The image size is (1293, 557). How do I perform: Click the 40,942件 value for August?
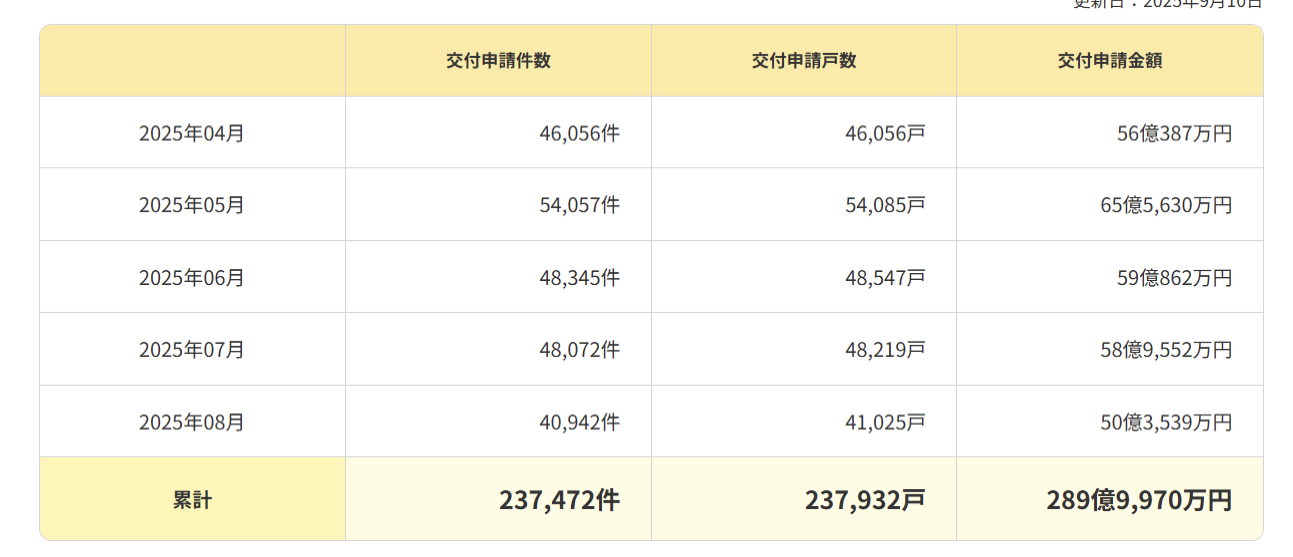[x=579, y=422]
